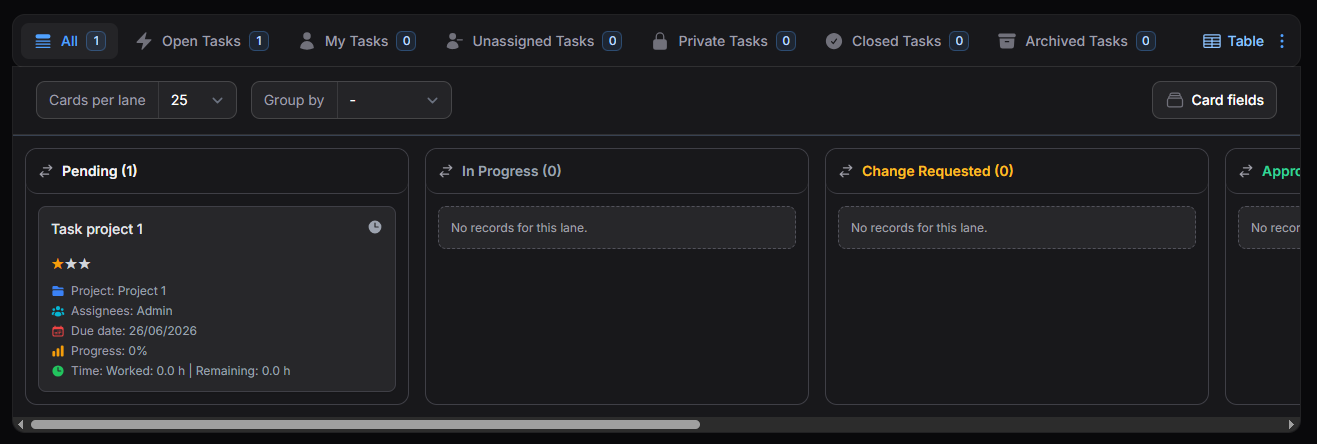This screenshot has width=1317, height=444.
Task: Click the clock icon on Task project 1 card
Action: 375,227
